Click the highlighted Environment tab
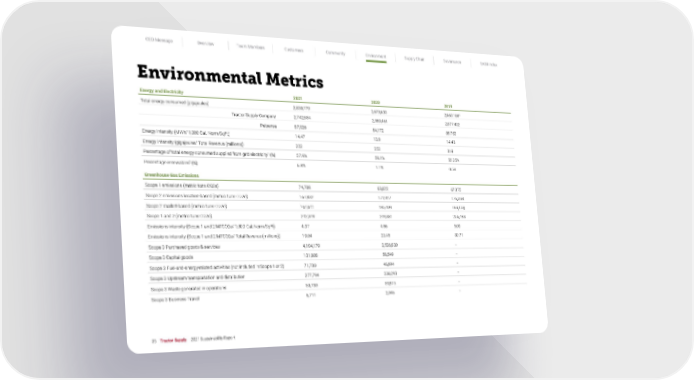694x380 pixels. (x=376, y=56)
